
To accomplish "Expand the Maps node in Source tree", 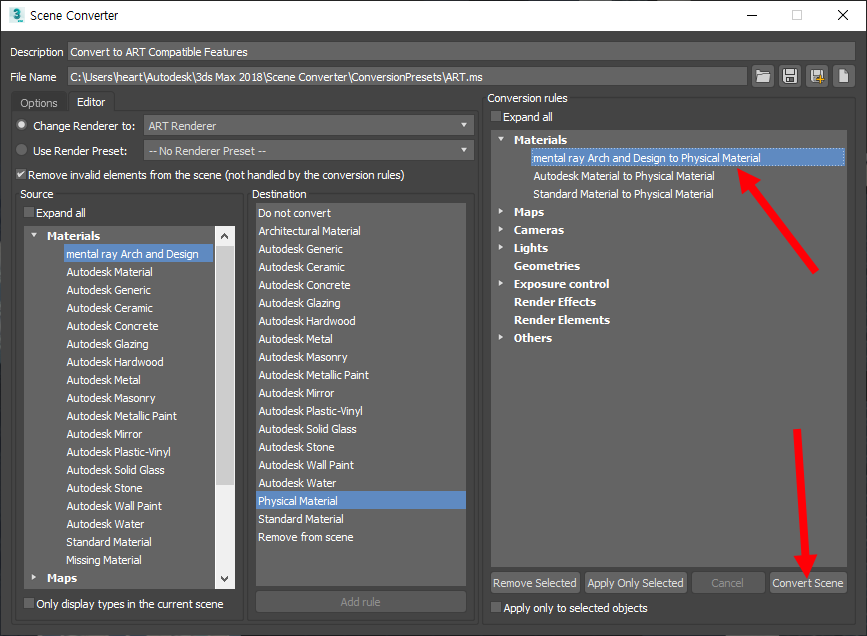I will (34, 577).
